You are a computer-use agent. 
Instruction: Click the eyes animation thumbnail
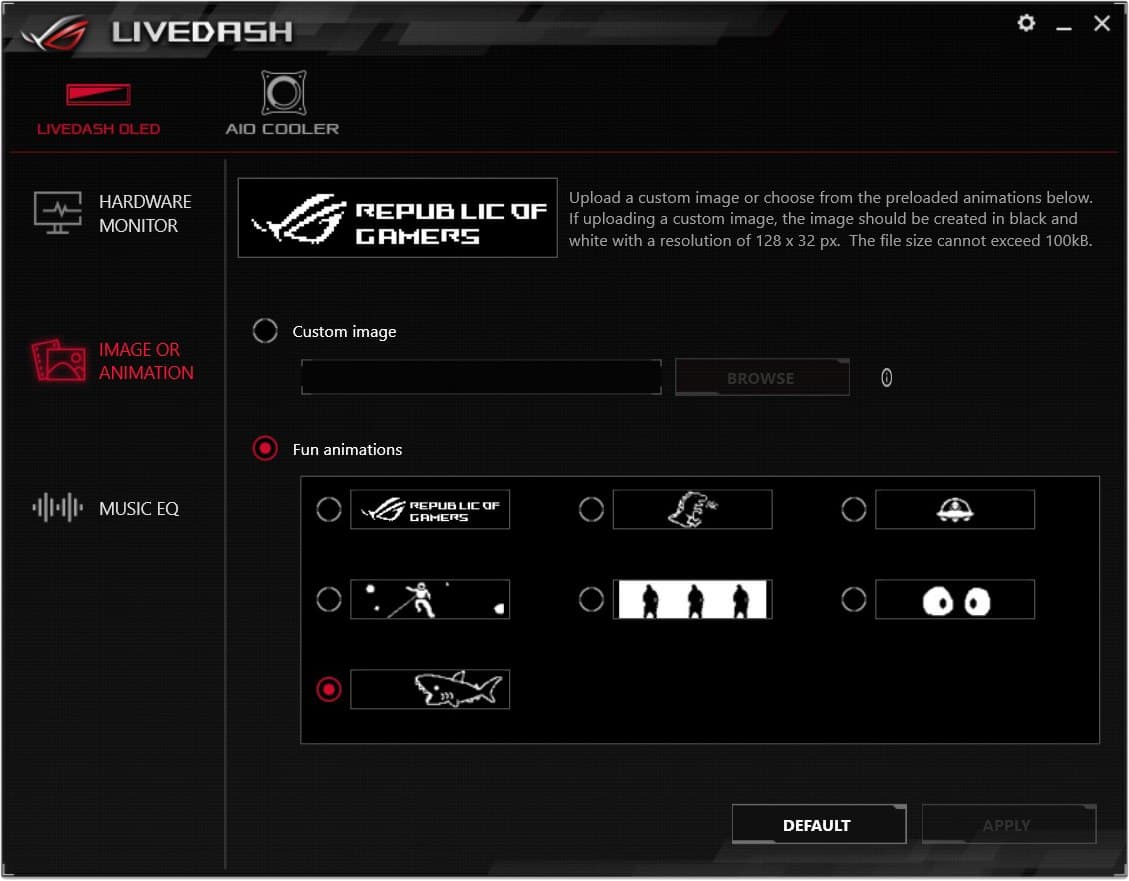tap(955, 599)
